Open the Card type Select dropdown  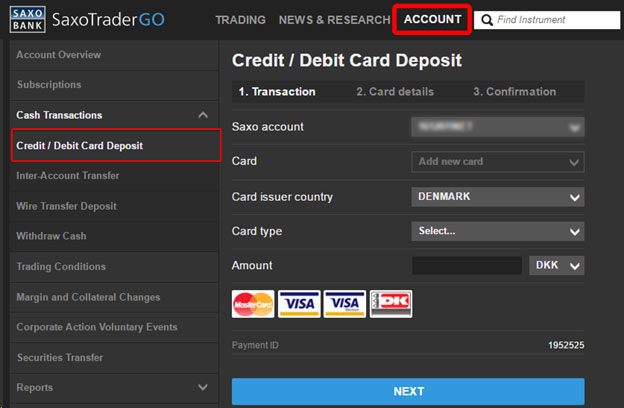click(x=498, y=231)
